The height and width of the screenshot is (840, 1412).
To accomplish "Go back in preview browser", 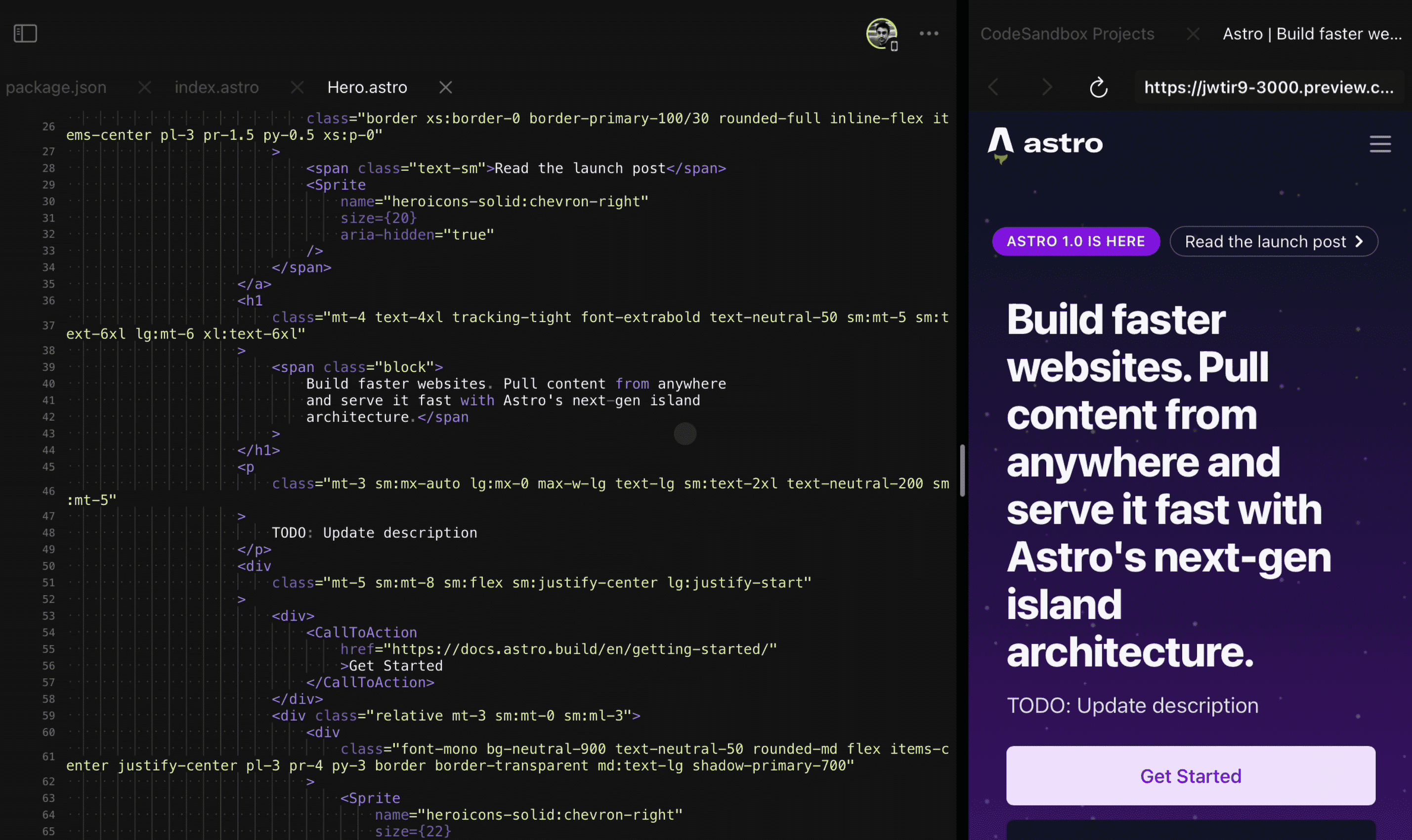I will pyautogui.click(x=993, y=87).
